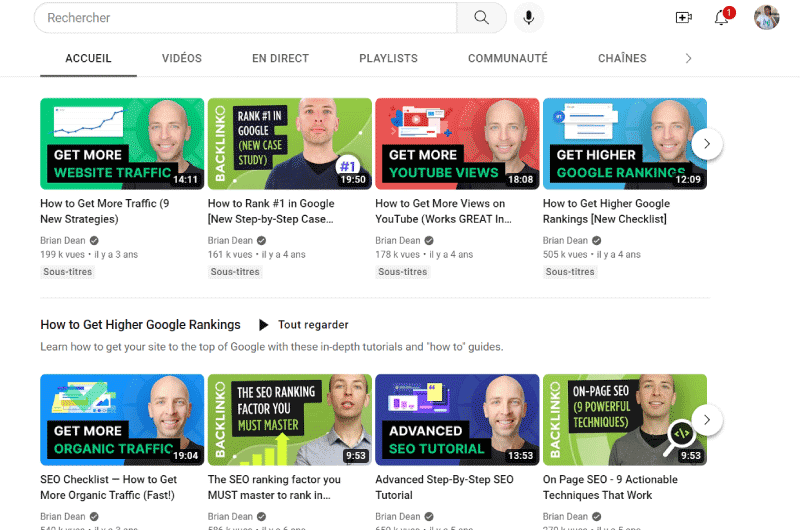Play the Advanced SEO Tutorial thumbnail
The width and height of the screenshot is (800, 530).
point(457,420)
